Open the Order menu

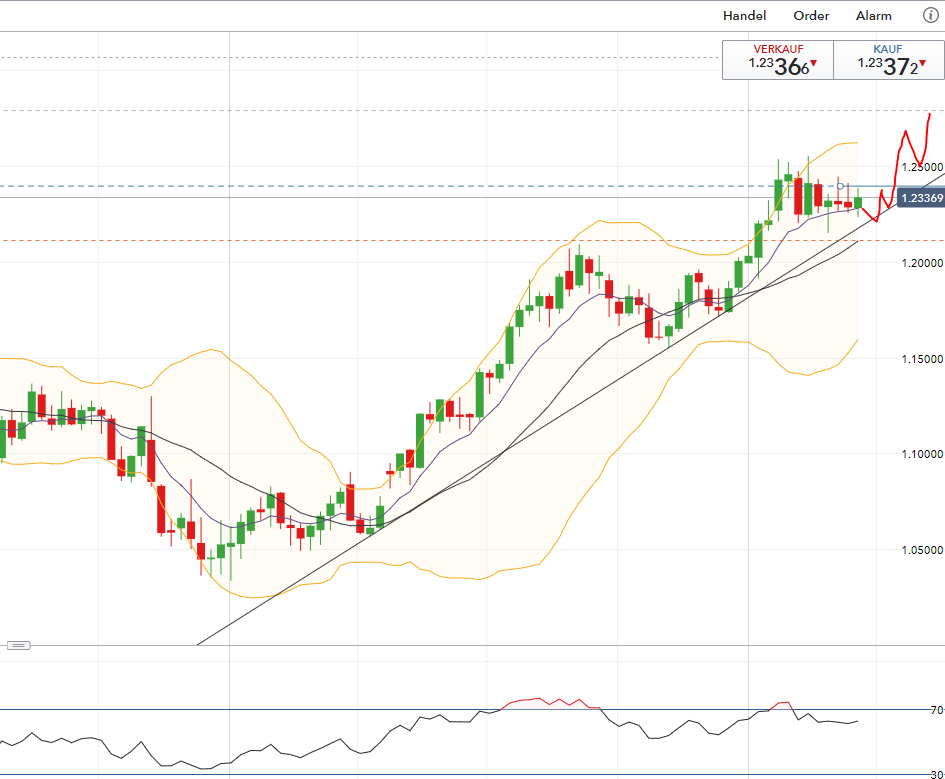pos(811,16)
